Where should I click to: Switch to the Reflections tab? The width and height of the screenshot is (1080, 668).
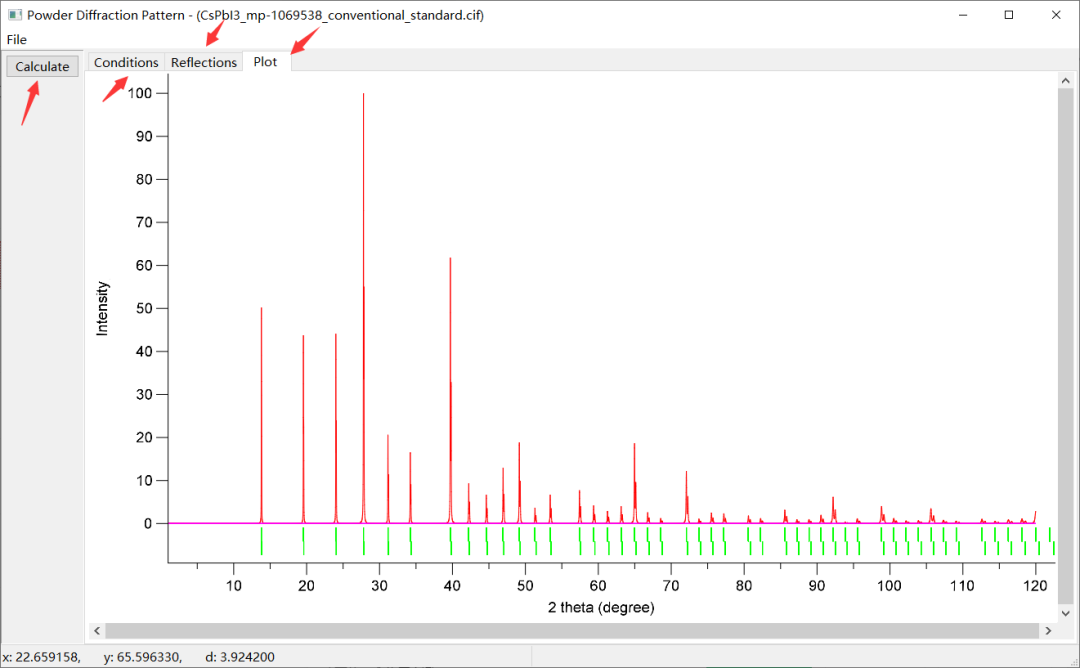(204, 62)
